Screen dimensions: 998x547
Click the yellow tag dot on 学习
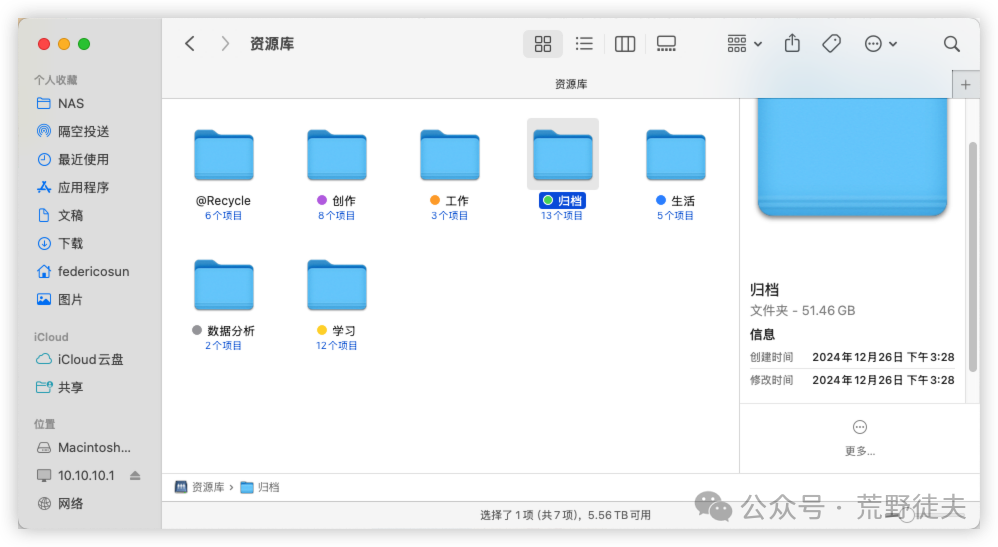(322, 330)
